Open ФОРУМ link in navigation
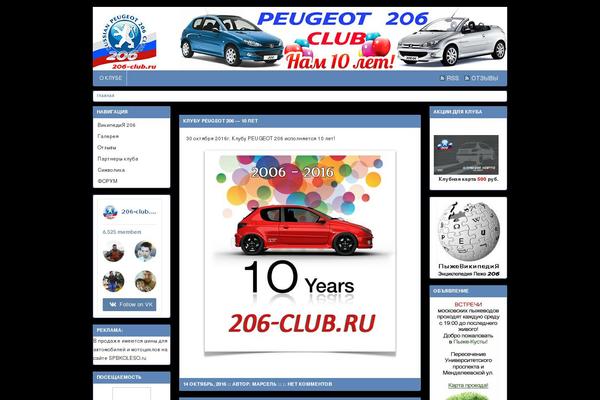This screenshot has width=600, height=400. pyautogui.click(x=108, y=181)
